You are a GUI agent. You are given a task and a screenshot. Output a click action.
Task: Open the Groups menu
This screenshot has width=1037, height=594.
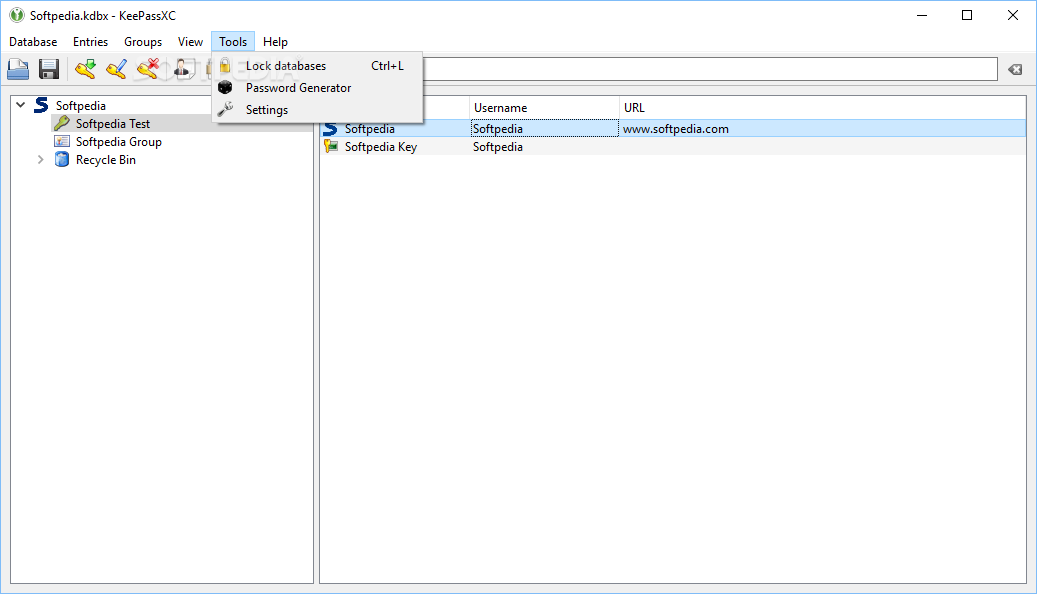pos(143,42)
